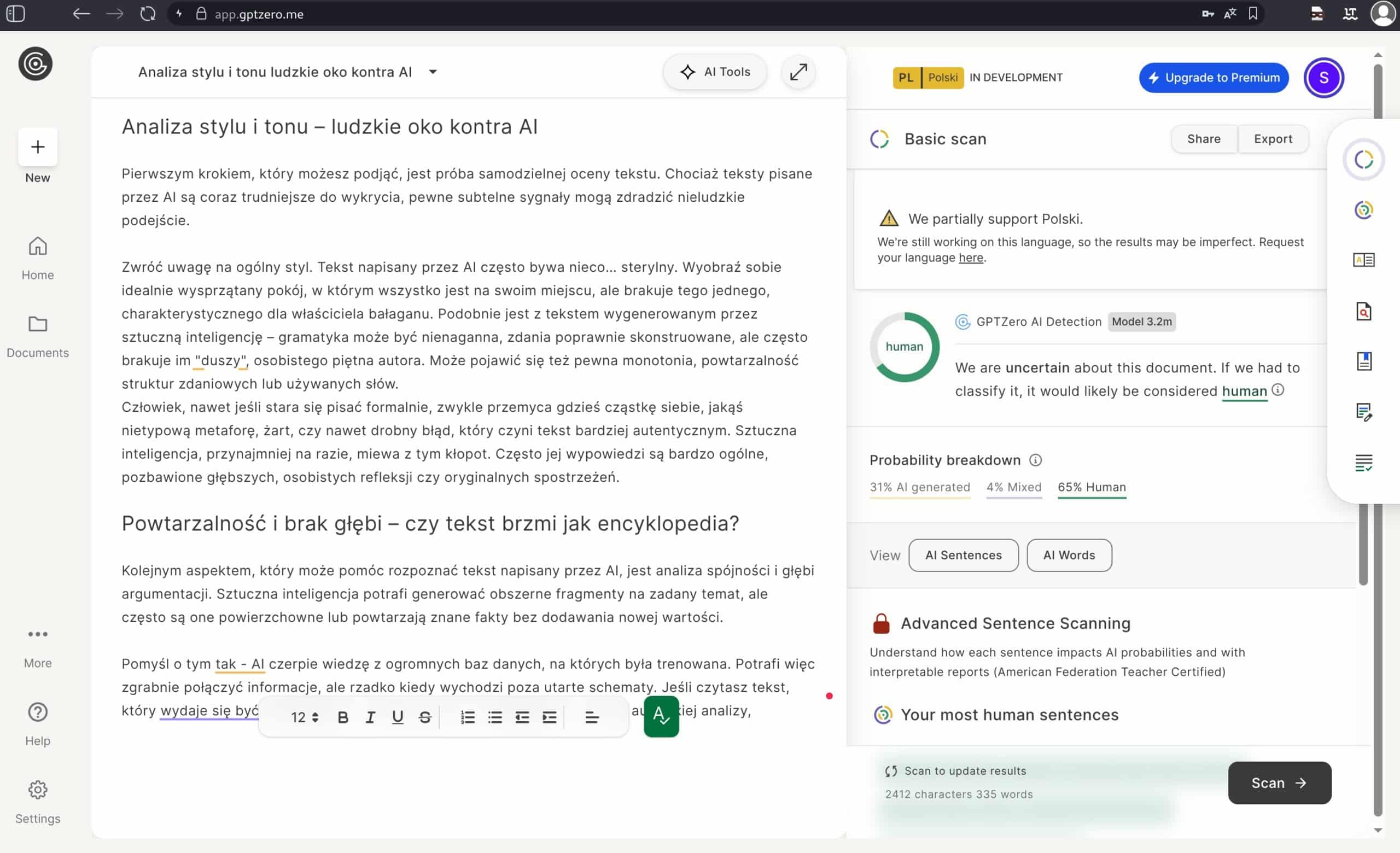This screenshot has height=853, width=1400.
Task: Expand editor to fullscreen with arrows icon
Action: [x=798, y=72]
